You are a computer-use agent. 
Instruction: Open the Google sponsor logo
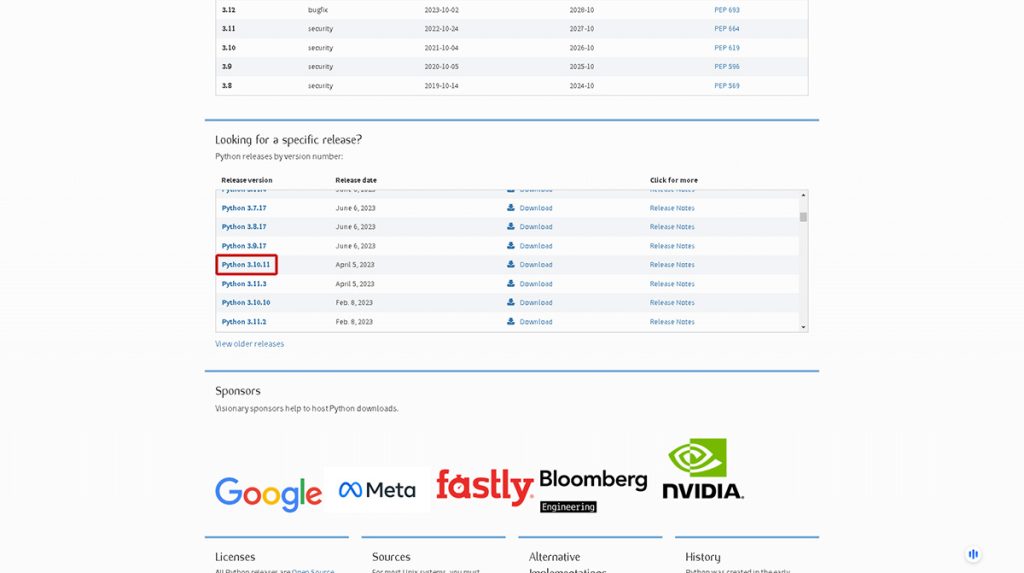click(268, 492)
